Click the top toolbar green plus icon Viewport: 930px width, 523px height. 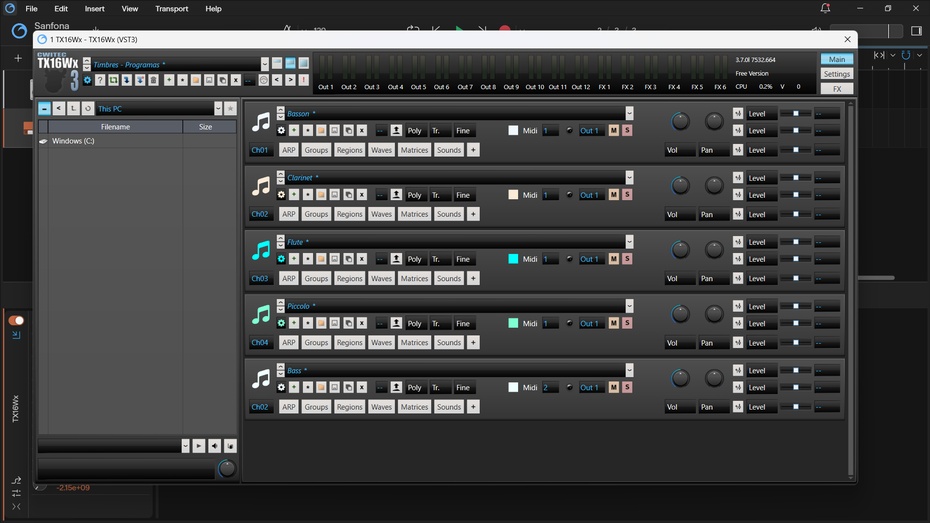click(x=169, y=80)
